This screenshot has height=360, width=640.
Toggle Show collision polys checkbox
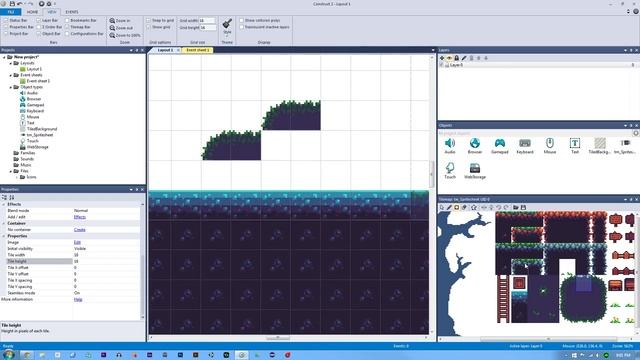click(x=241, y=20)
